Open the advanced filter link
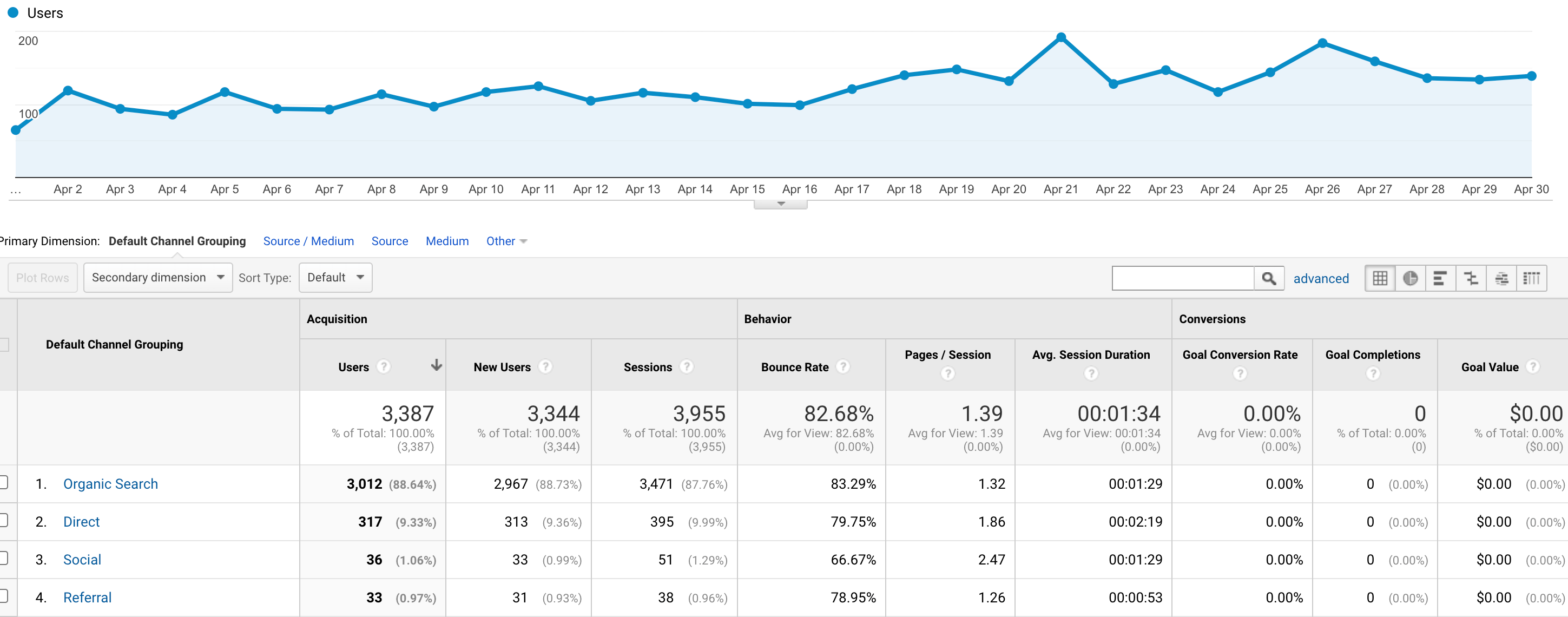 tap(1321, 278)
